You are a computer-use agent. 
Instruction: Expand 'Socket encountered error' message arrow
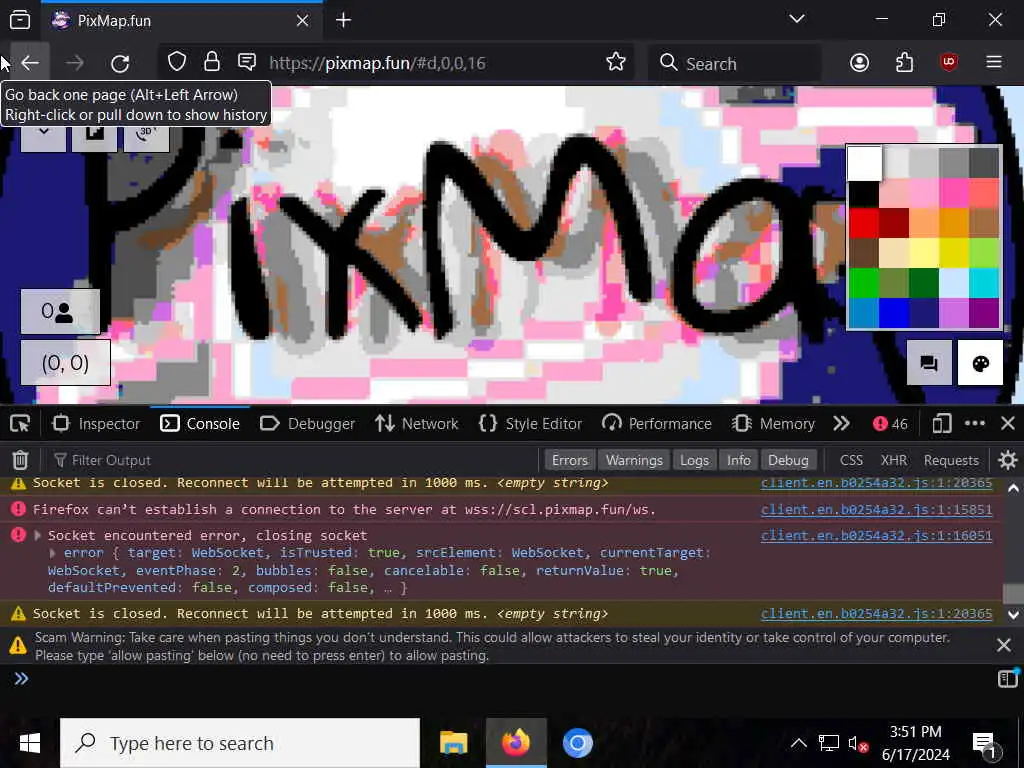click(x=37, y=536)
